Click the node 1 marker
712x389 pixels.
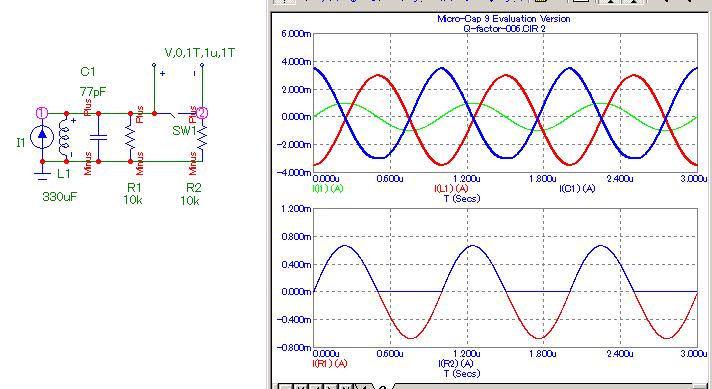(x=42, y=113)
